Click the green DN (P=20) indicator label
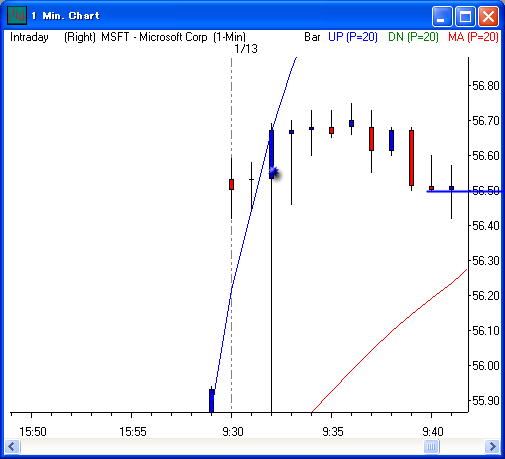Screen dimensions: 505x459 coord(413,37)
